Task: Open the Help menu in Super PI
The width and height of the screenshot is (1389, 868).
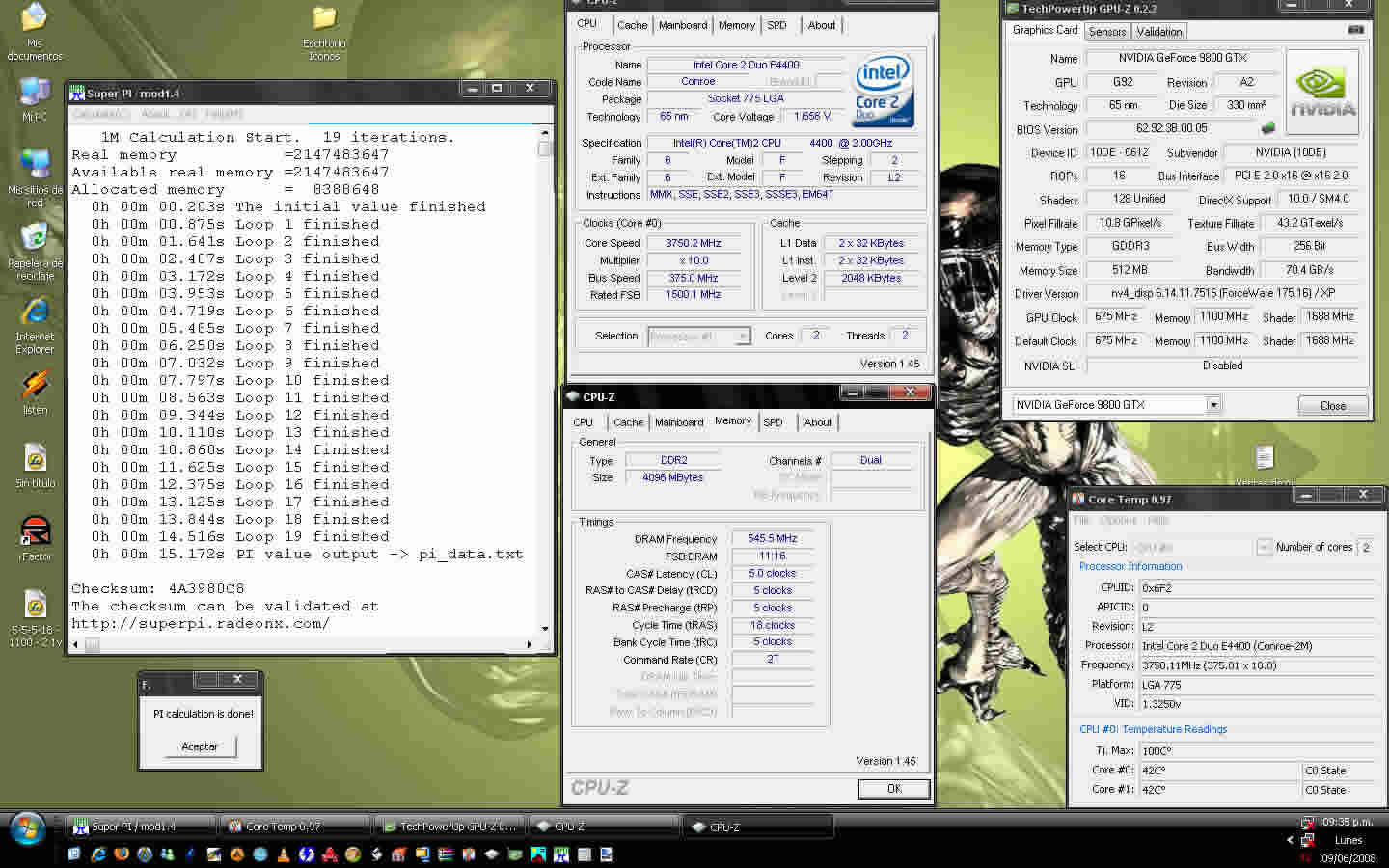Action: click(224, 114)
